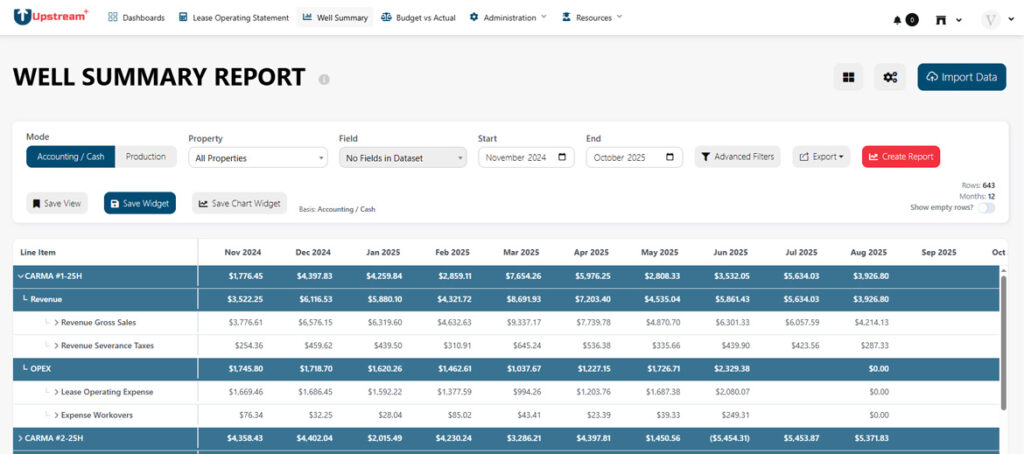Open the Administration menu
This screenshot has height=454, width=1024.
tap(508, 18)
